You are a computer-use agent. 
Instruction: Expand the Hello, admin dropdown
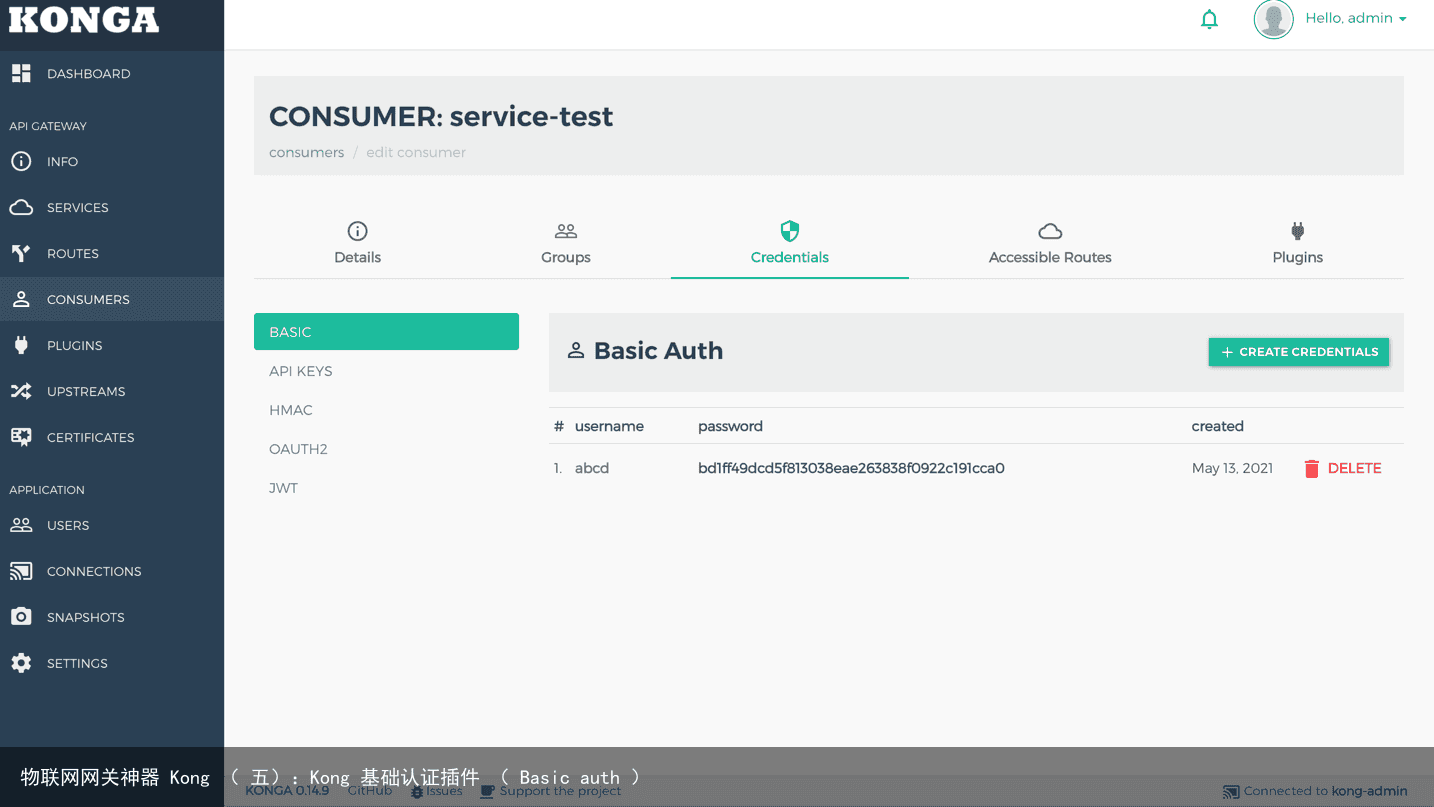(x=1356, y=18)
